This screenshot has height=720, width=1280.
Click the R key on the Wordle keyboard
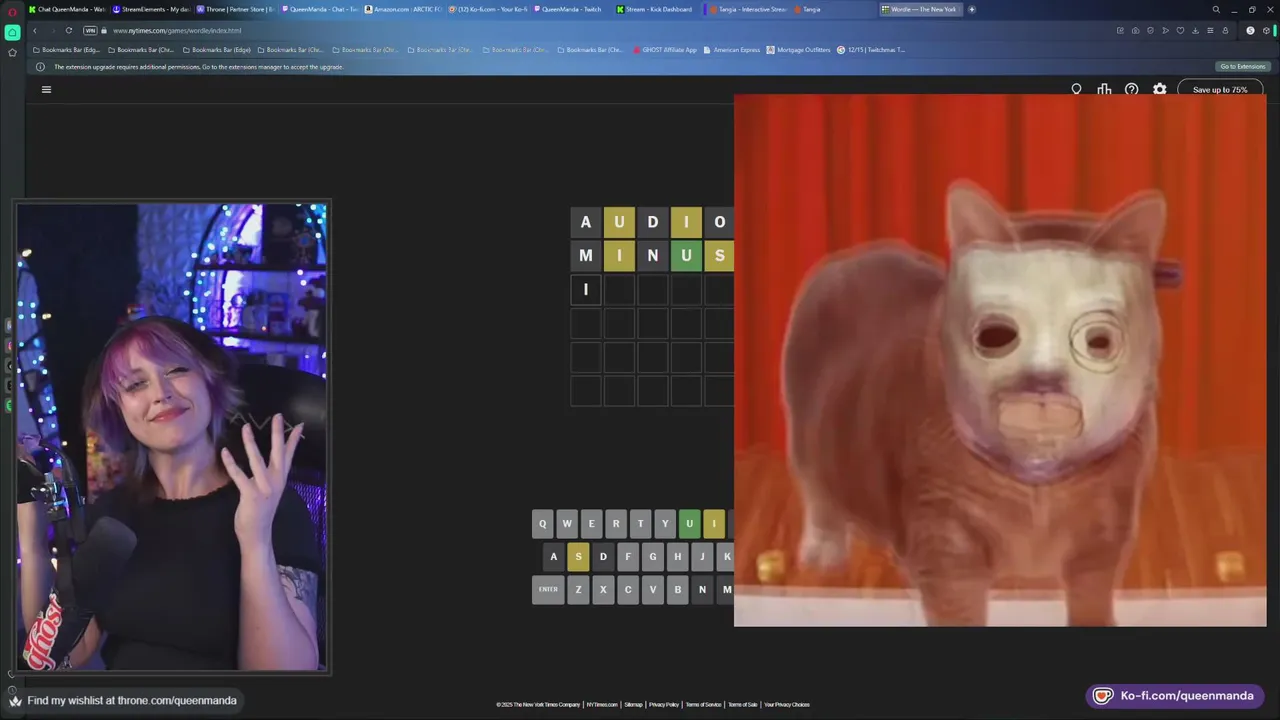click(616, 523)
